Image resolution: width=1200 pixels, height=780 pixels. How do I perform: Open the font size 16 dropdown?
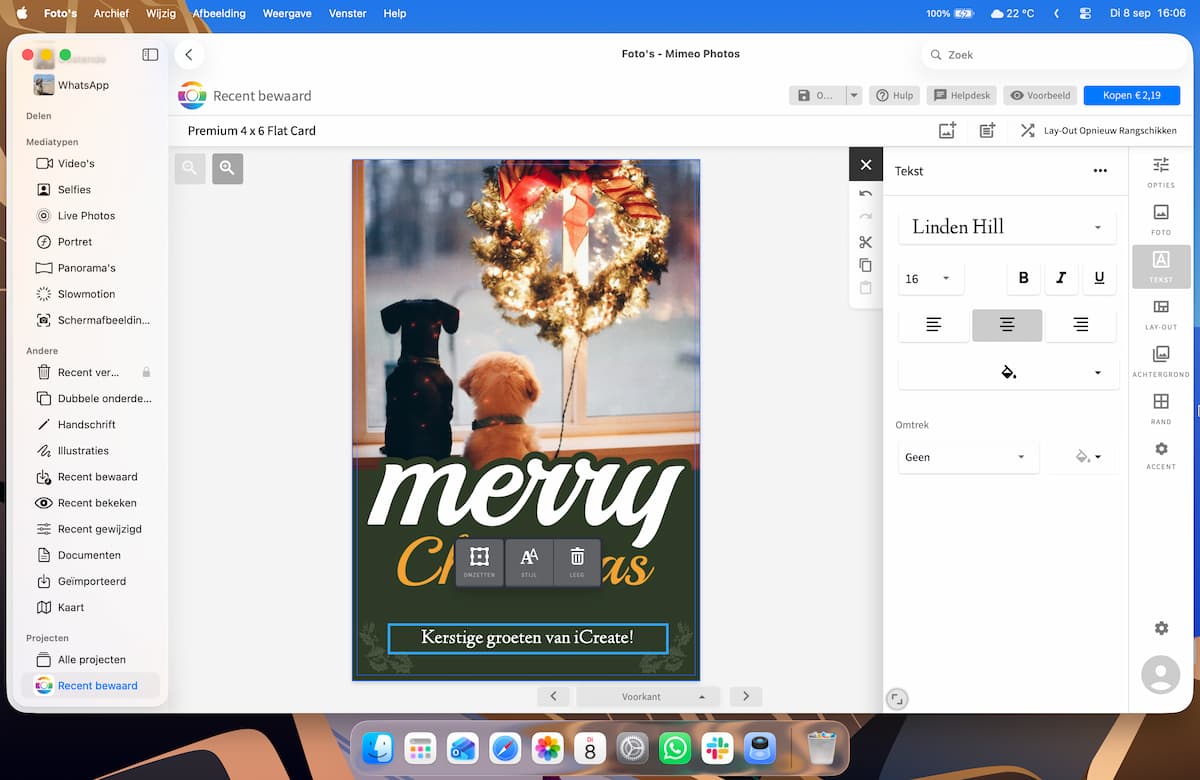click(931, 279)
